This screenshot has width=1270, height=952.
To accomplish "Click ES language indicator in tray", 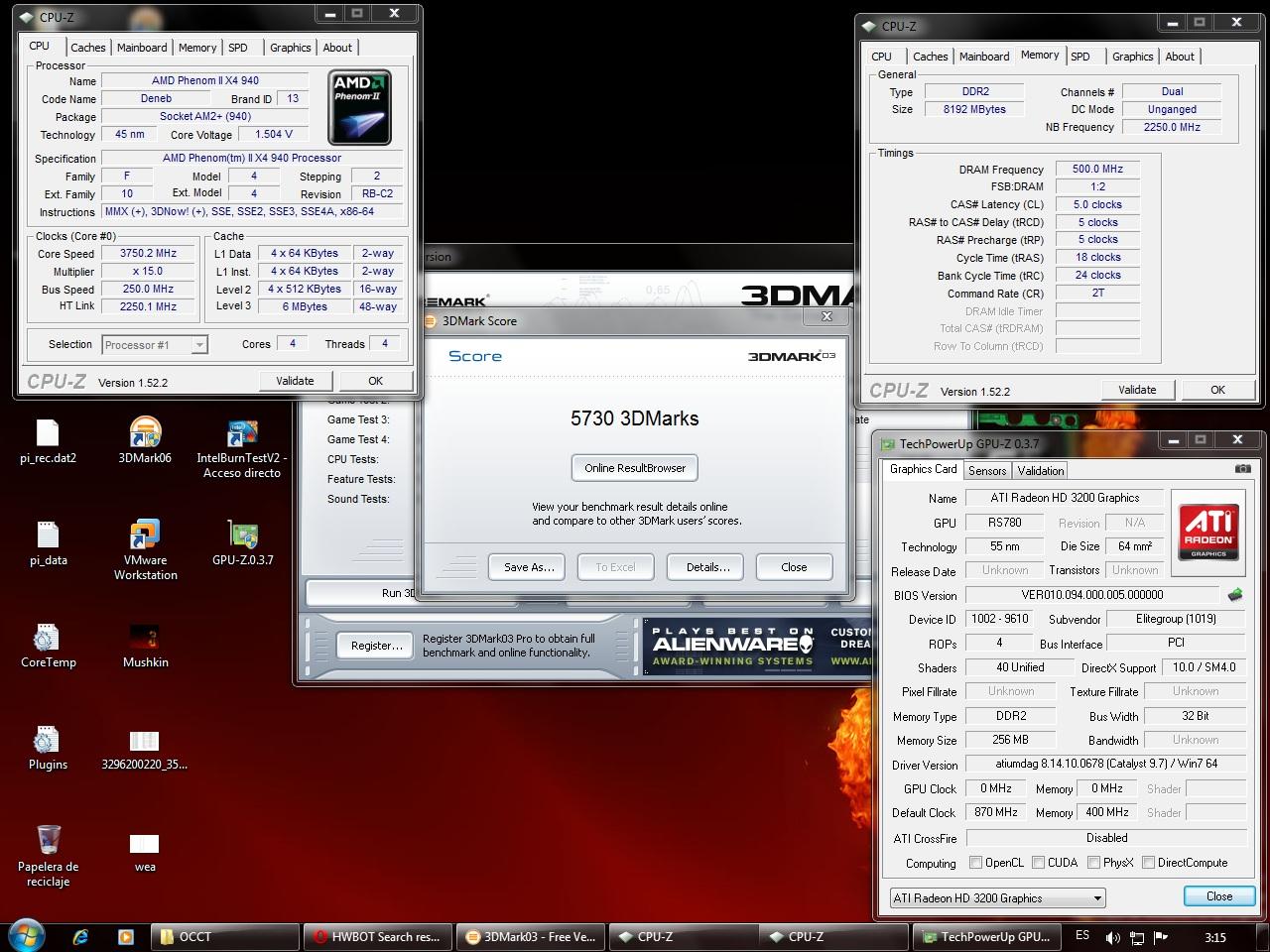I will [x=1082, y=936].
